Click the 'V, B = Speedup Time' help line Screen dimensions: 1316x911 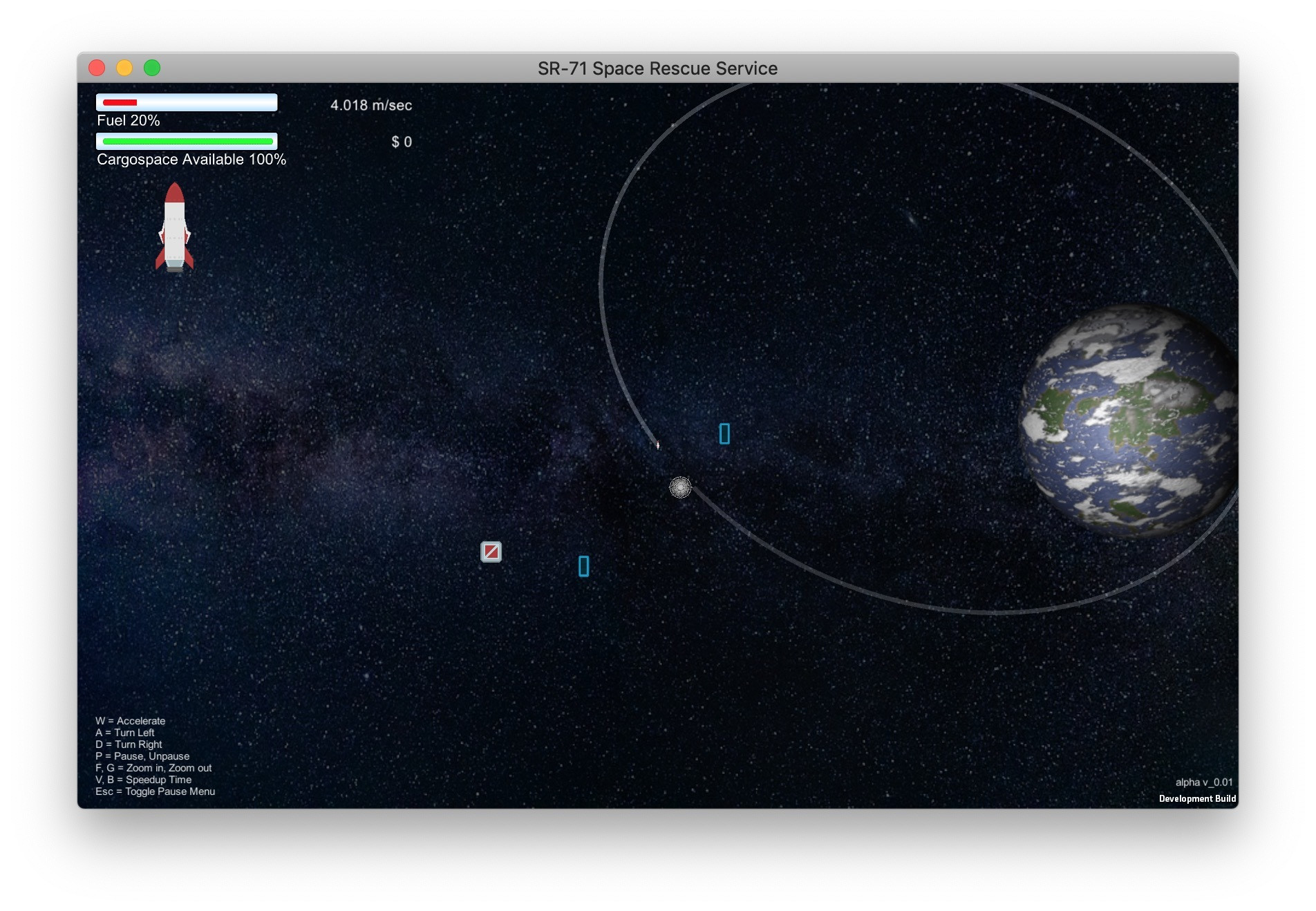[144, 780]
